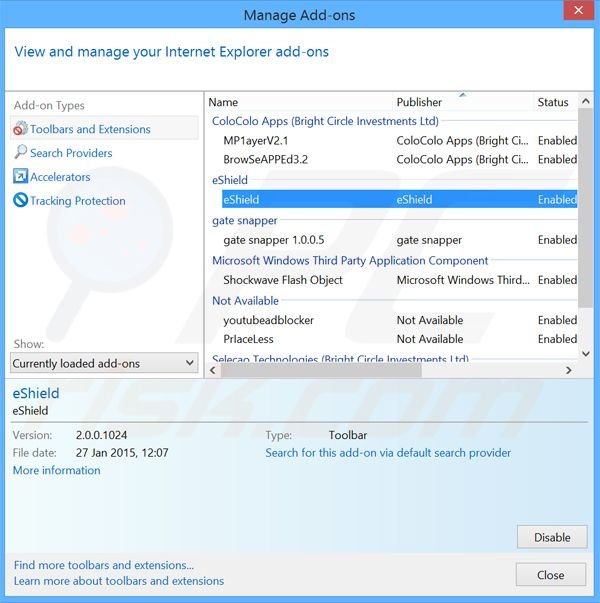
Task: Click the Accelerators icon
Action: [21, 177]
